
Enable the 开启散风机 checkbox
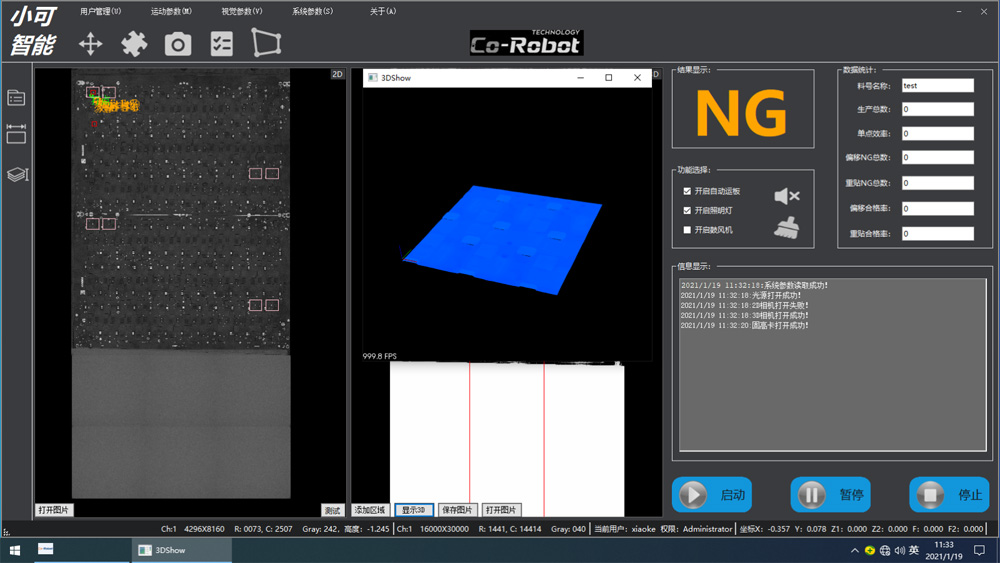[687, 230]
